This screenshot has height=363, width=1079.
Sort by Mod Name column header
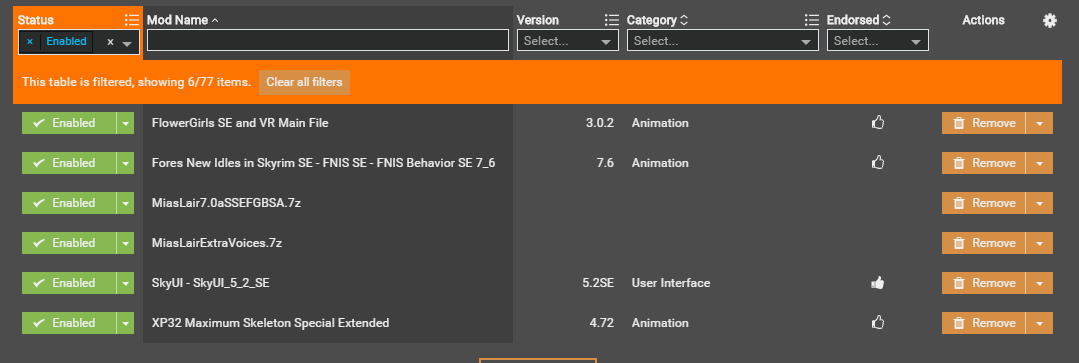182,20
